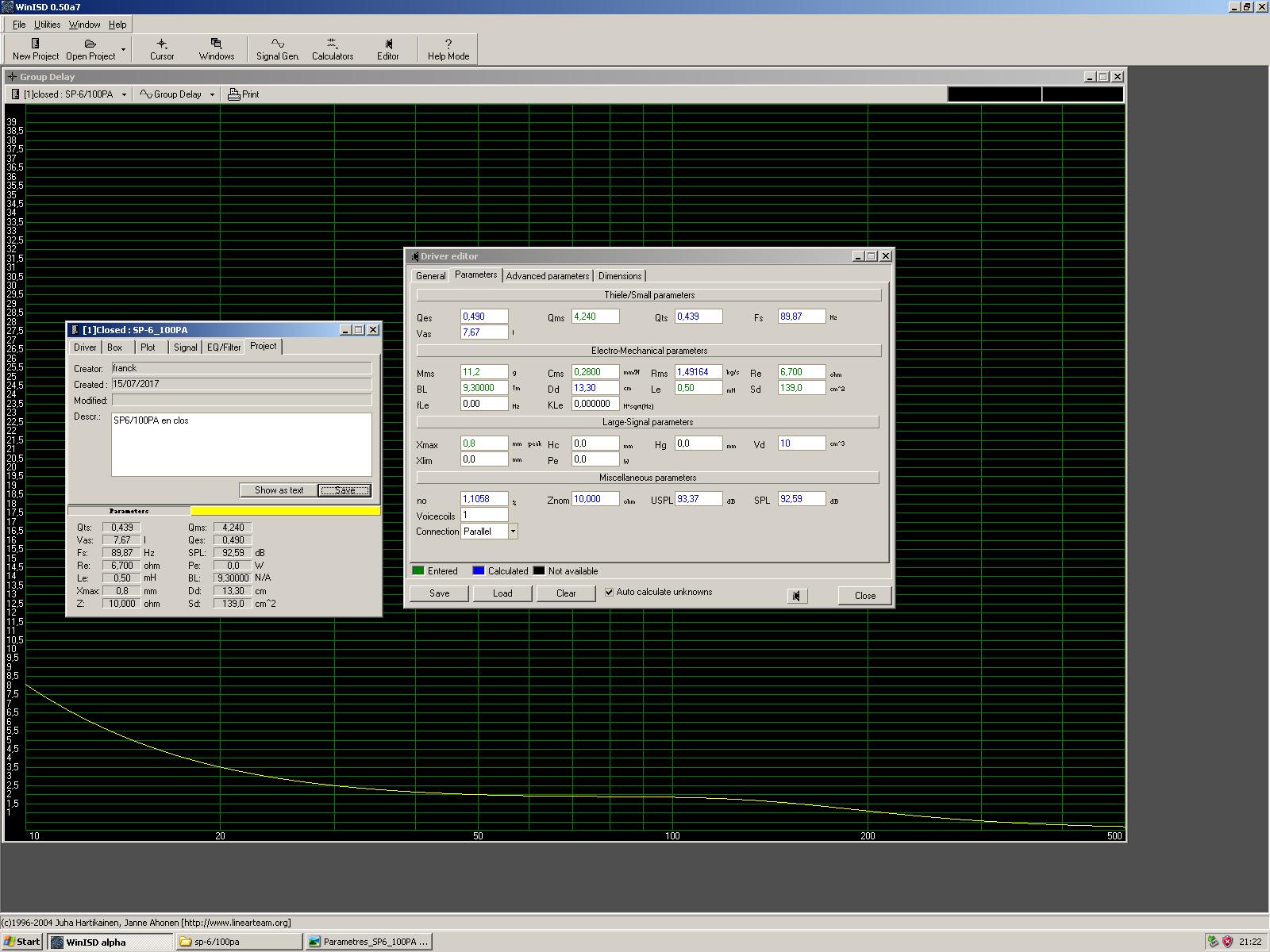Open the driver Editor from toolbar
The height and width of the screenshot is (952, 1270).
pos(387,48)
